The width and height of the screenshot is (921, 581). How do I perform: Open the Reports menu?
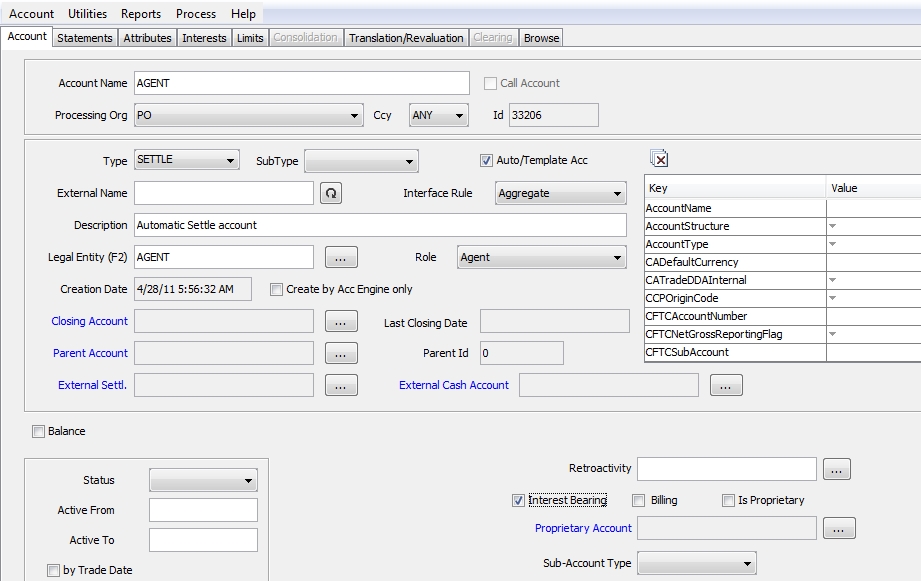click(x=141, y=14)
